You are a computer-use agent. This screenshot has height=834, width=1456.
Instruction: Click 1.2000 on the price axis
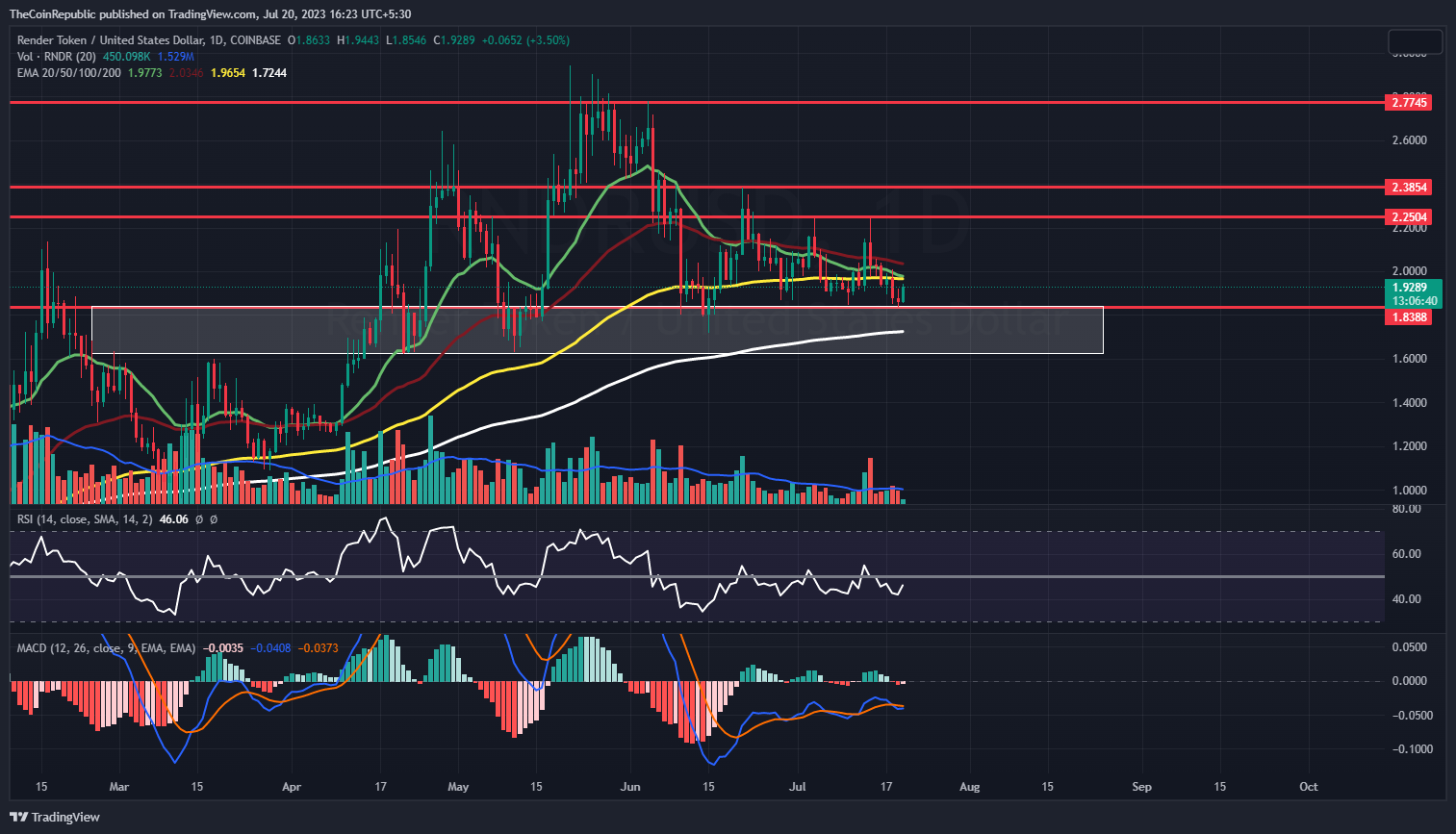coord(1409,446)
